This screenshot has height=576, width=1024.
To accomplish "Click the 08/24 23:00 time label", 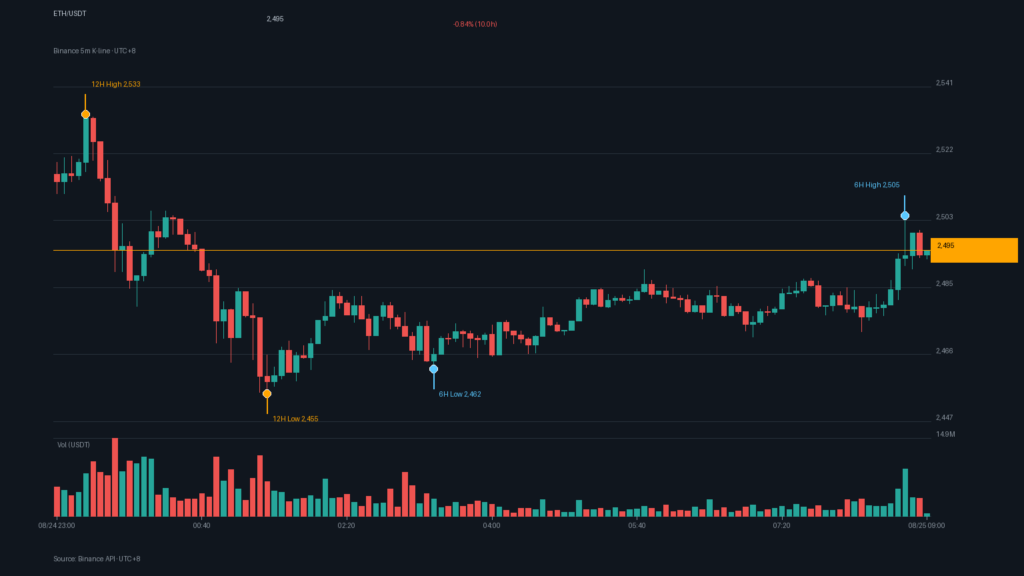I will pos(56,525).
